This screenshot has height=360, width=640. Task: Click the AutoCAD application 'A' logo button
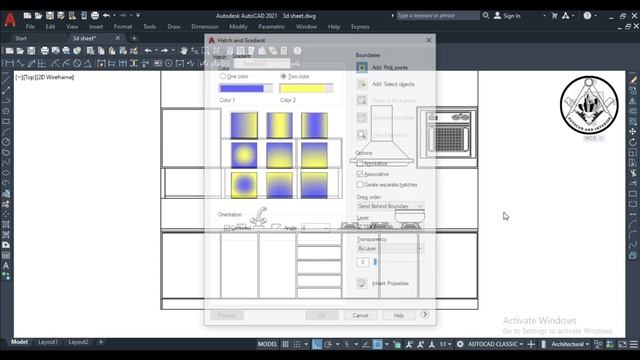tap(10, 20)
